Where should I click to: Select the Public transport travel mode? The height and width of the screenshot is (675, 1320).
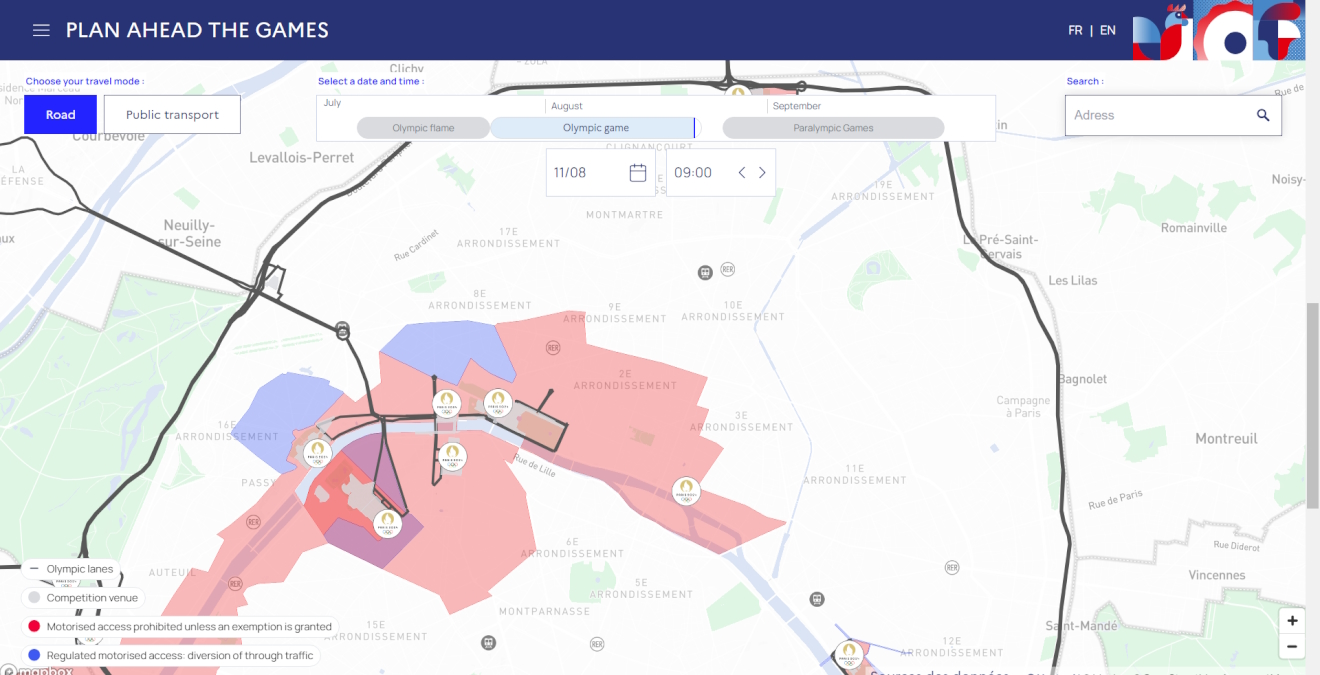click(171, 113)
